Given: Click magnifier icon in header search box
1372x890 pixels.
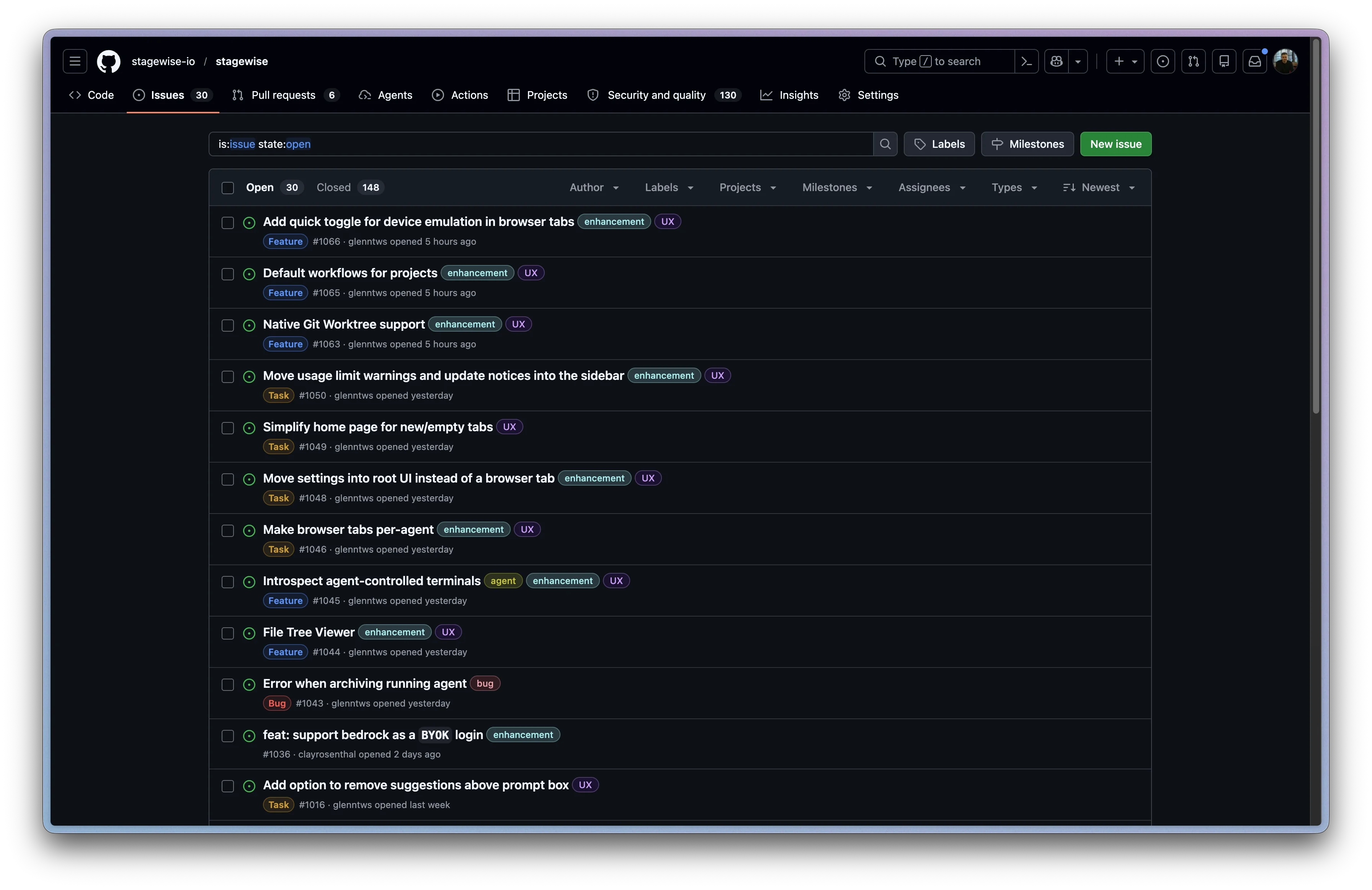Looking at the screenshot, I should 880,61.
